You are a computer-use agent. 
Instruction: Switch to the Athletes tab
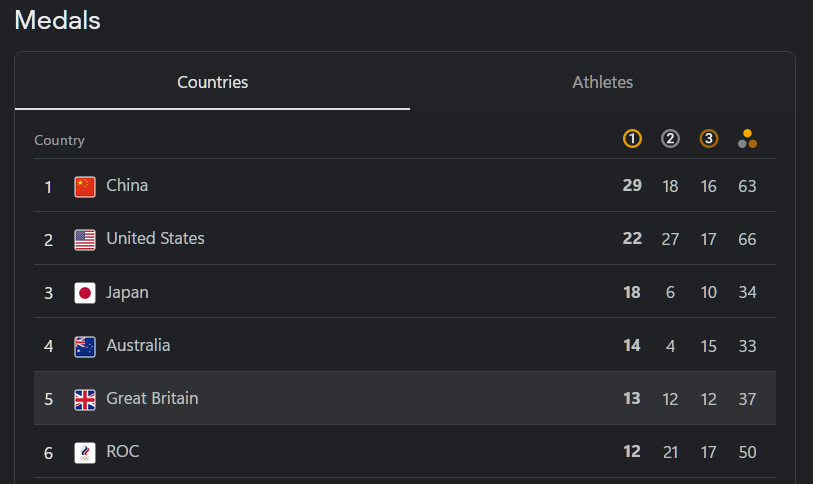(602, 82)
